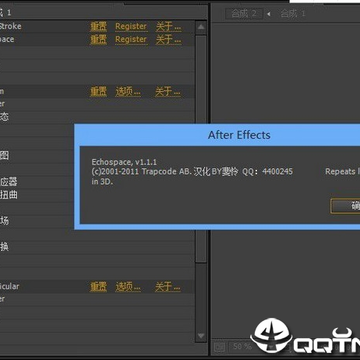Open 关于 in the row ending with 'n'
Screen dimensions: 360x360
click(168, 91)
